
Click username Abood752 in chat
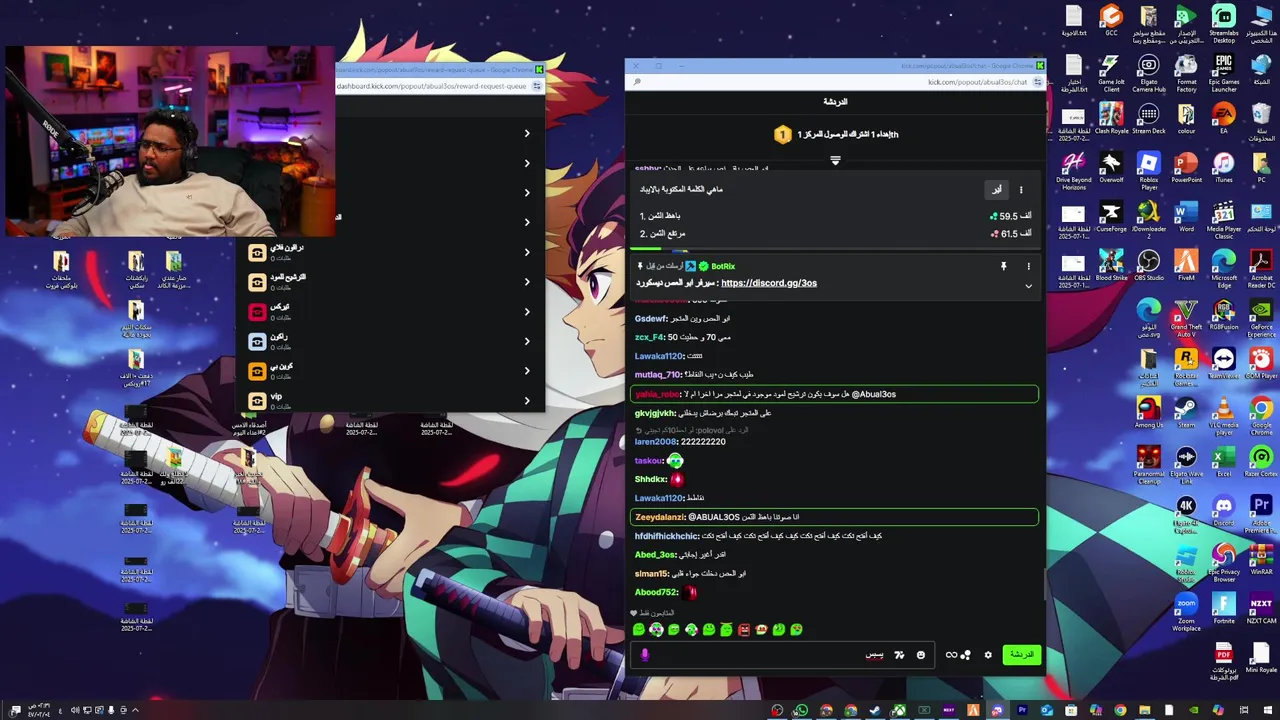656,592
